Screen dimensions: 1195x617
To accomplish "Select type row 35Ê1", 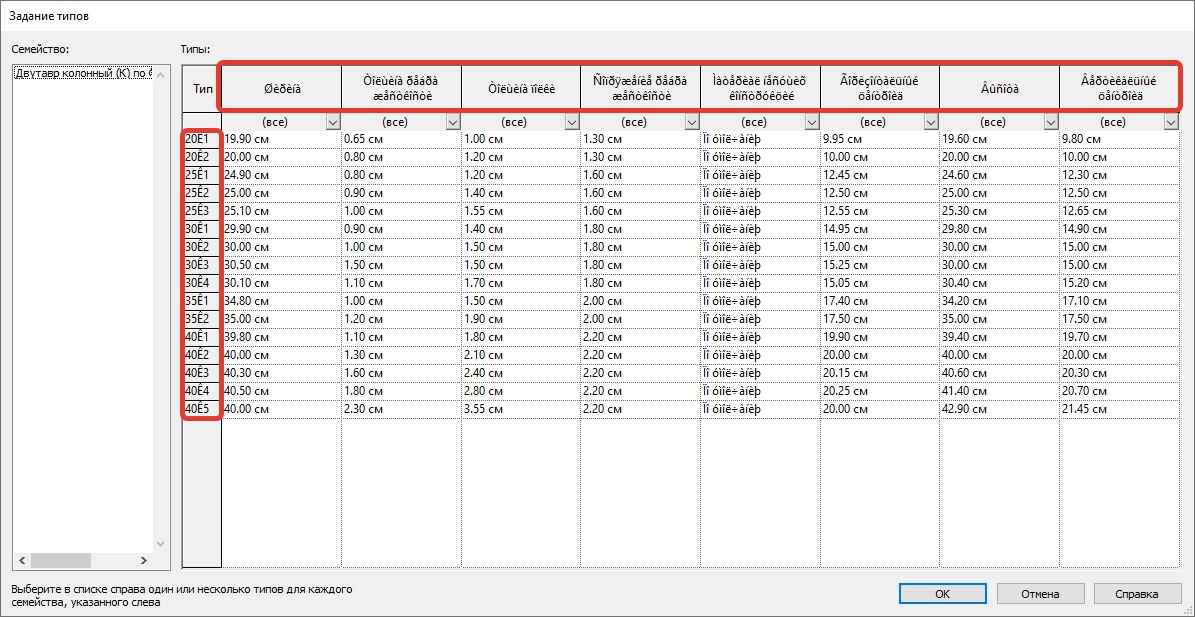I will 202,300.
